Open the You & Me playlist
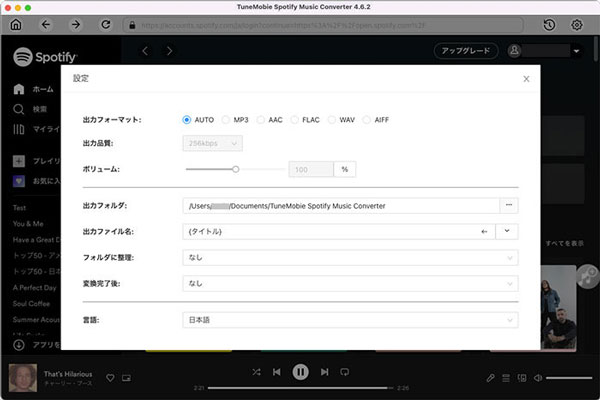This screenshot has height=400, width=600. 28,224
